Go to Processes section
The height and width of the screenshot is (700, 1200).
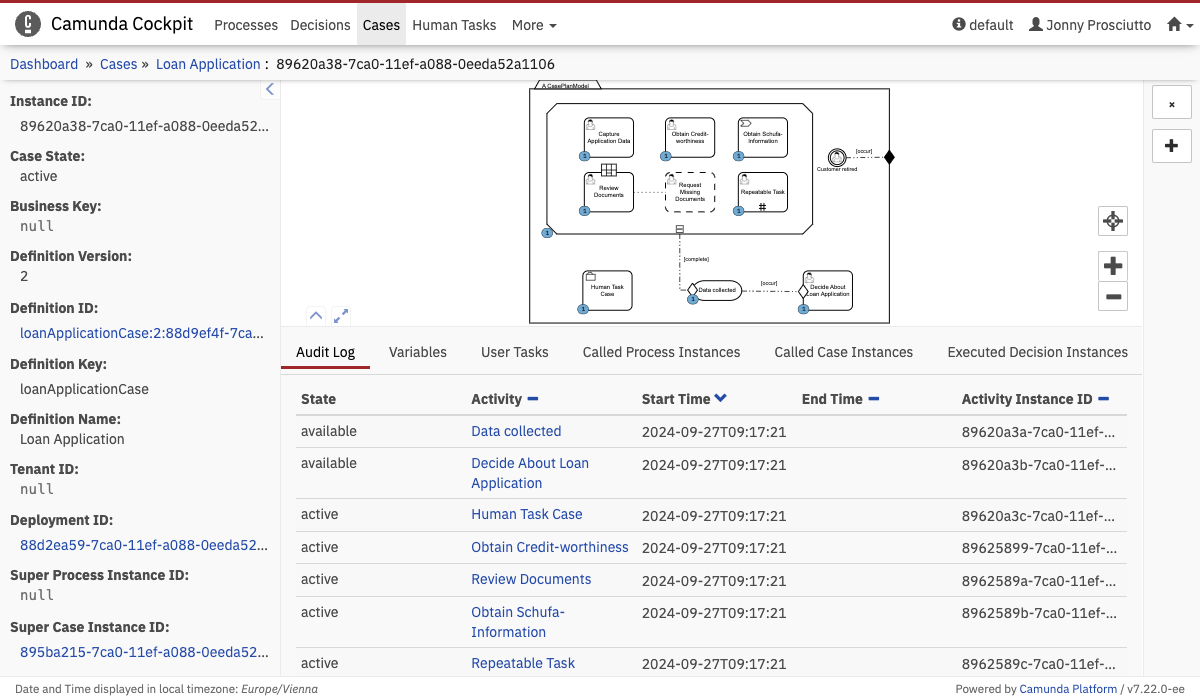coord(246,25)
